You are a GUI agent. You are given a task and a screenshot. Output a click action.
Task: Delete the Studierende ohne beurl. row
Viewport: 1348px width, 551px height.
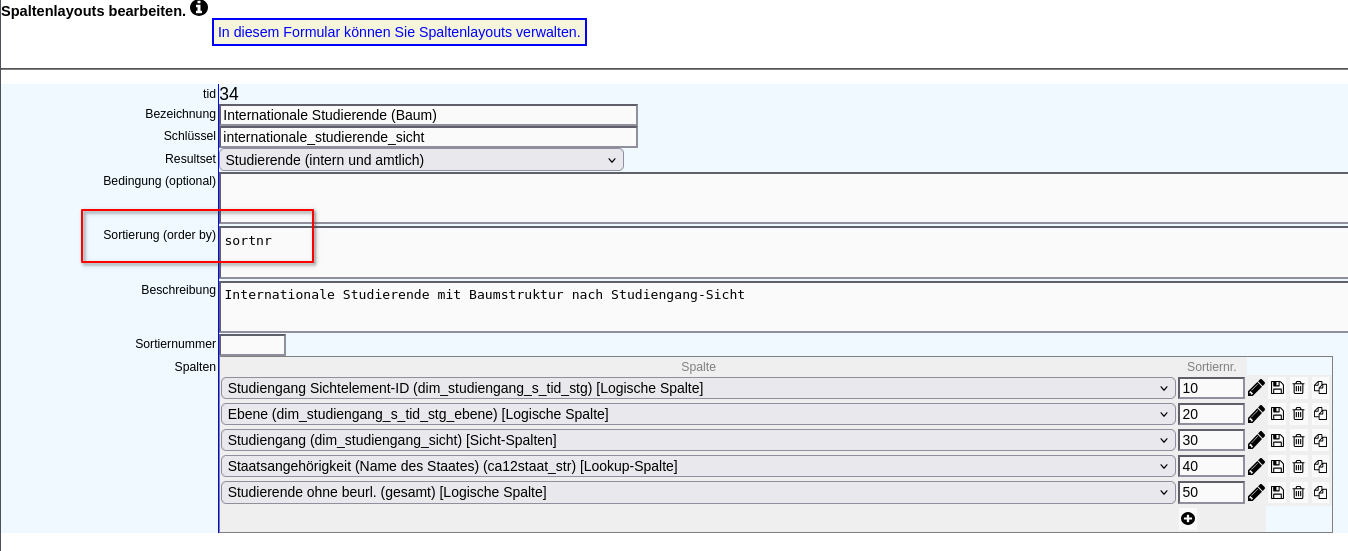tap(1298, 492)
